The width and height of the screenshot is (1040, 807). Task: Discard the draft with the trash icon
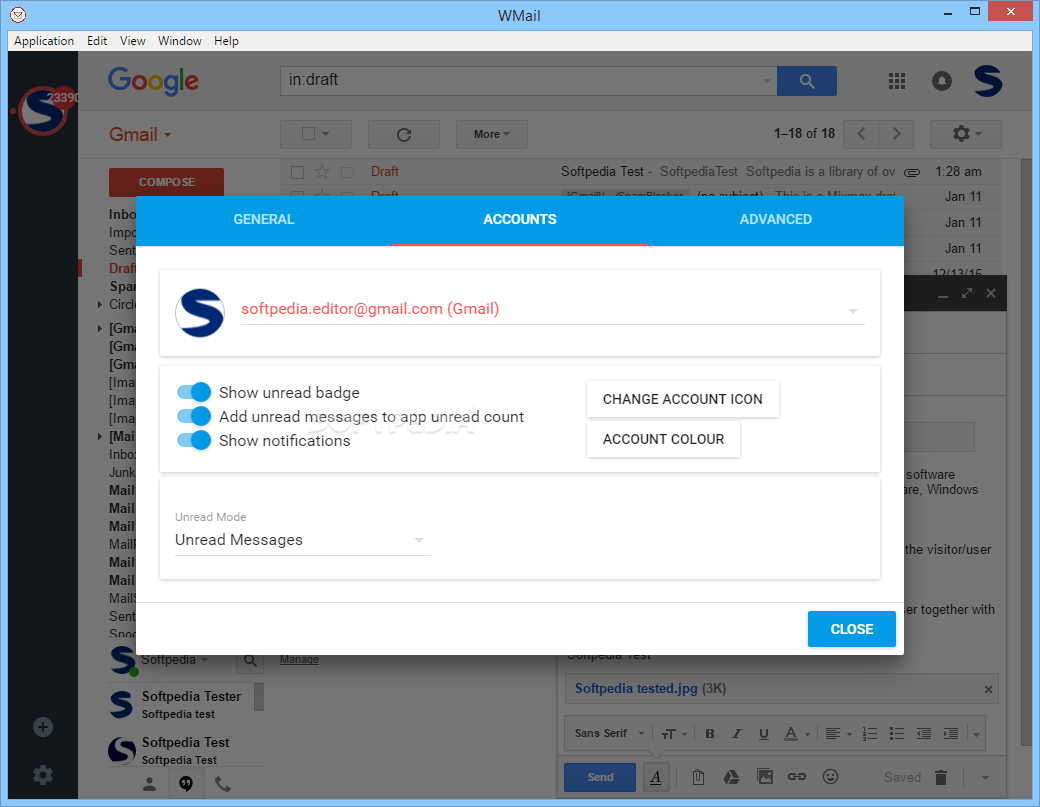(x=941, y=777)
